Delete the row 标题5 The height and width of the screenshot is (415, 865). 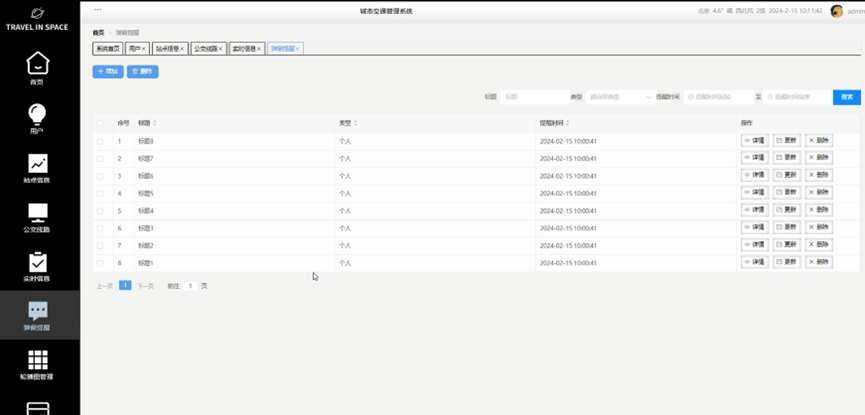click(819, 193)
